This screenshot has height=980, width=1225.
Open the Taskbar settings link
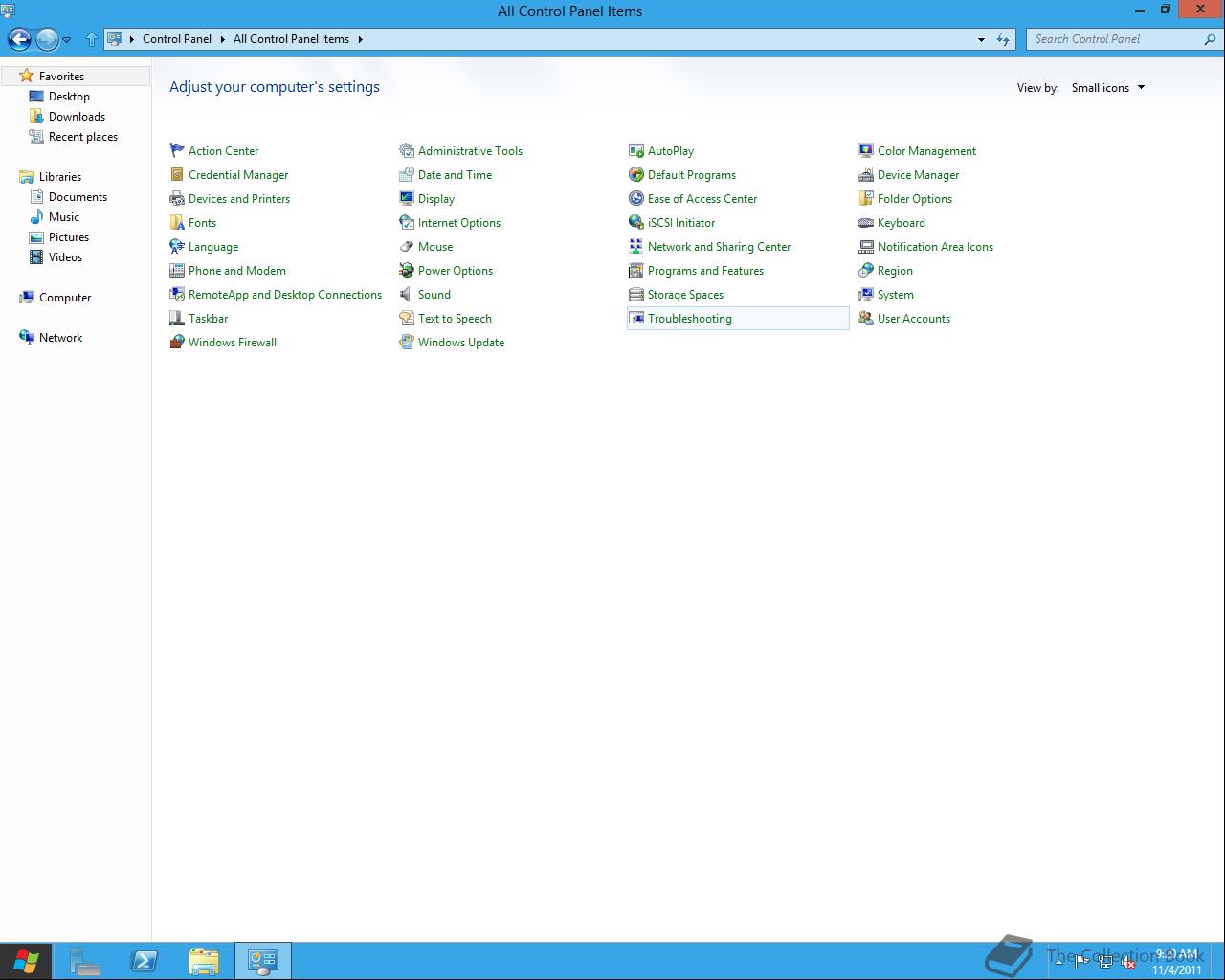(x=208, y=318)
